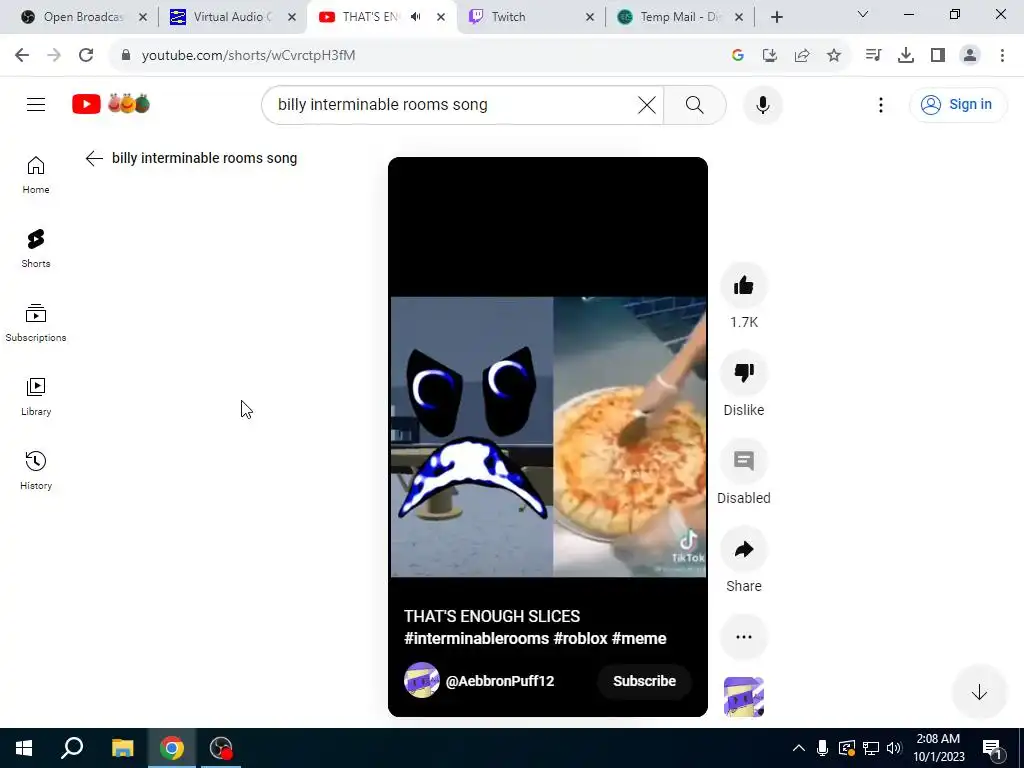
Task: Close the Twitch tab
Action: click(x=590, y=17)
